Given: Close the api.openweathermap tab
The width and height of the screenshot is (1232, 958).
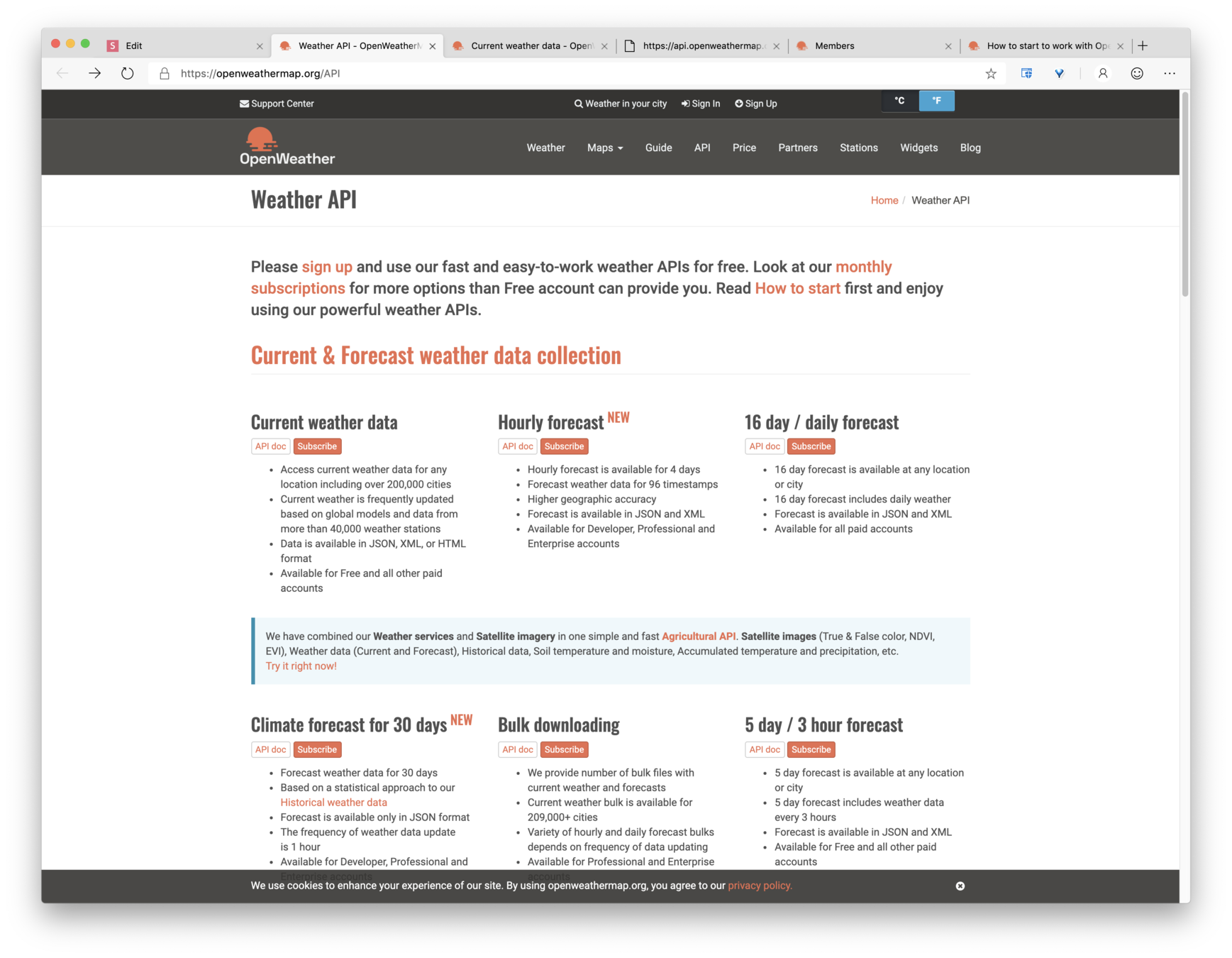Looking at the screenshot, I should [x=776, y=46].
